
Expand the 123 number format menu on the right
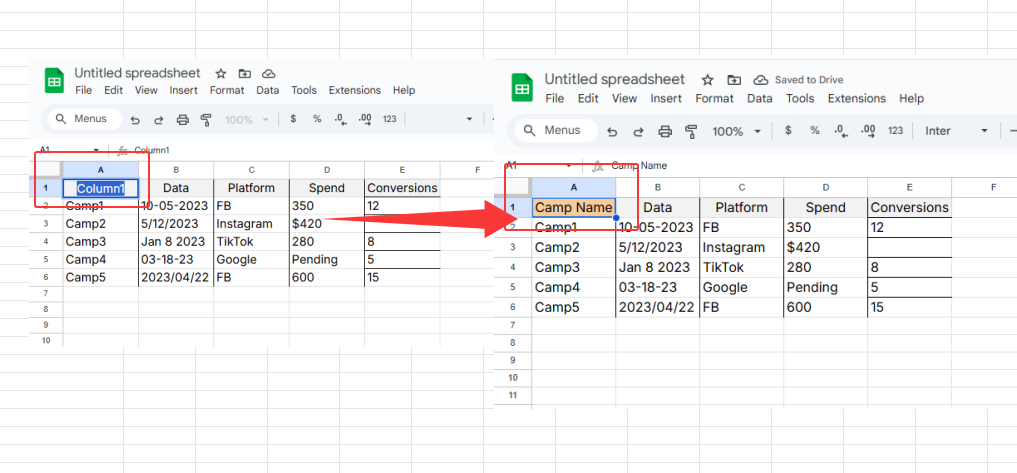click(896, 131)
